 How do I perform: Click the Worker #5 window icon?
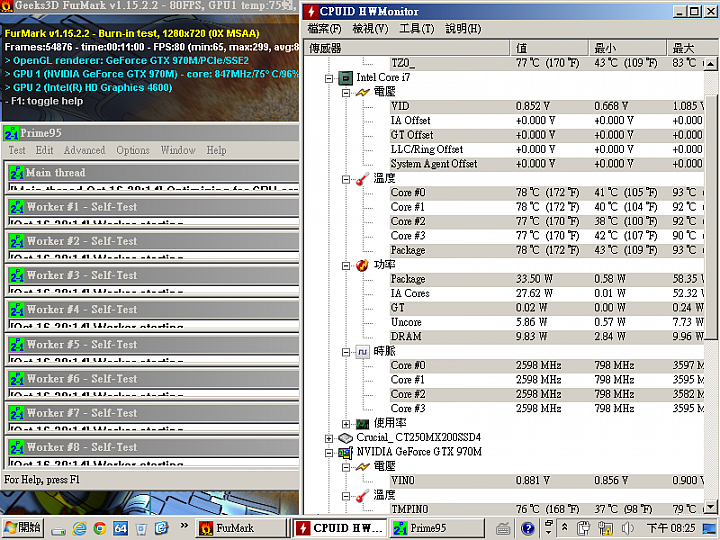[x=17, y=344]
